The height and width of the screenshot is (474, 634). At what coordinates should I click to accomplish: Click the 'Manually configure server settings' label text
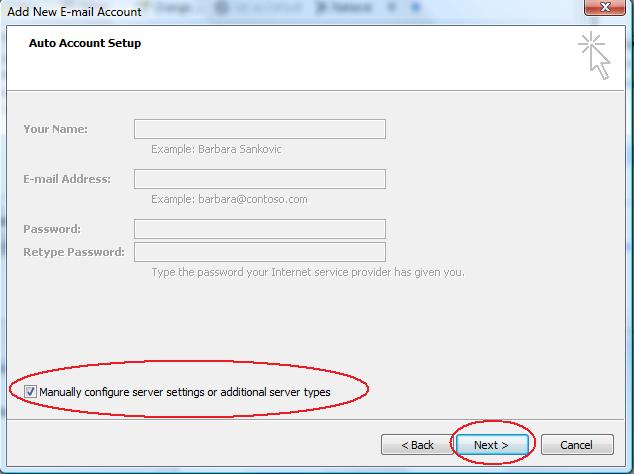[185, 392]
